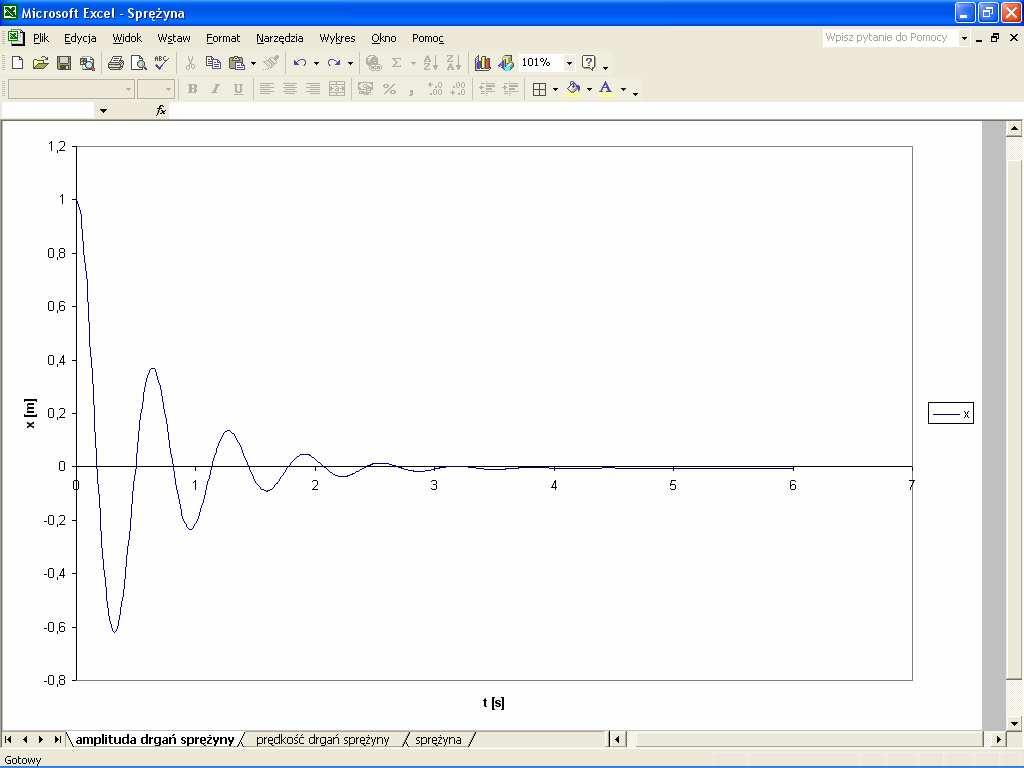Viewport: 1024px width, 768px height.
Task: Toggle Align Left
Action: tap(266, 89)
